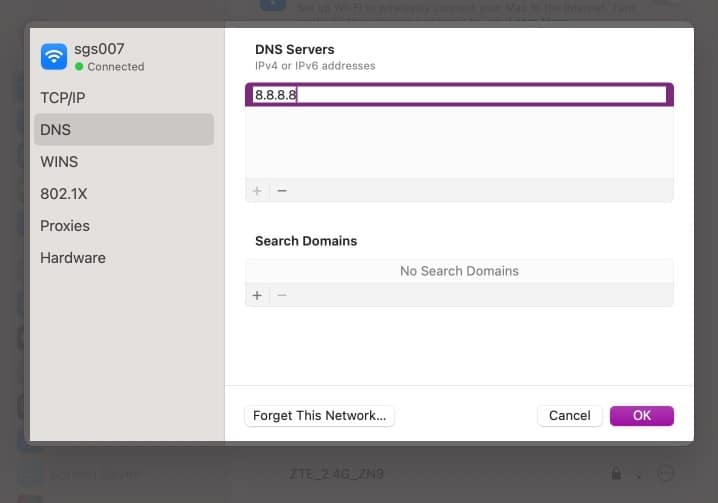
Task: Open more options icon in background ZTE network row
Action: coord(665,473)
